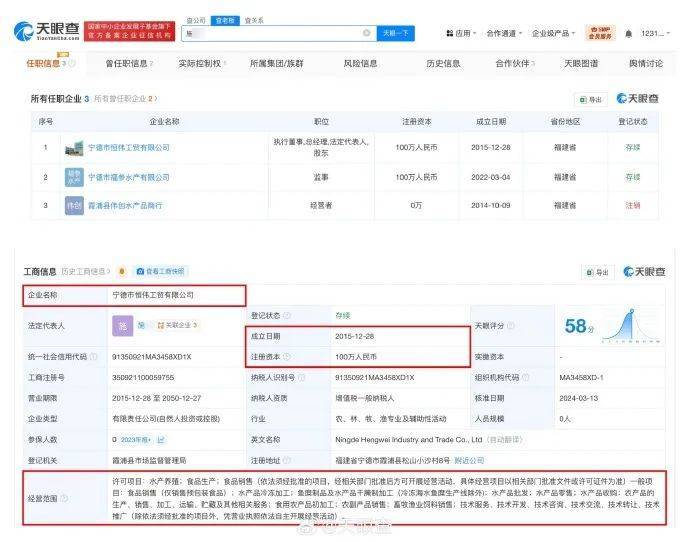Click the 宁德市恒伟工贸有限公司 company logo thumbnail

coord(74,148)
